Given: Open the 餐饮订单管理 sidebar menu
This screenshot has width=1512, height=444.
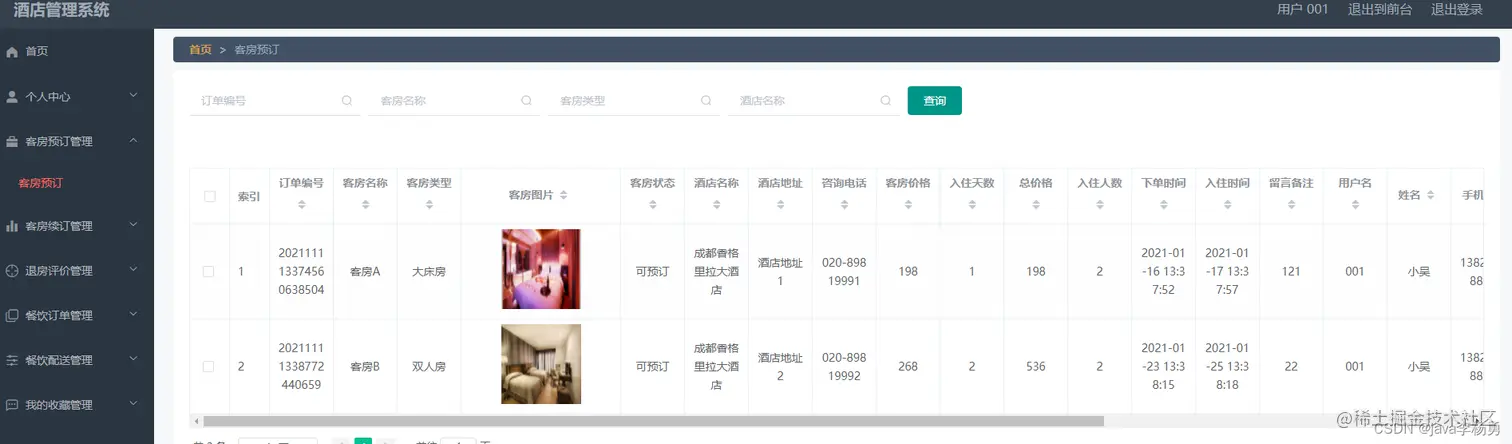Looking at the screenshot, I should tap(77, 316).
